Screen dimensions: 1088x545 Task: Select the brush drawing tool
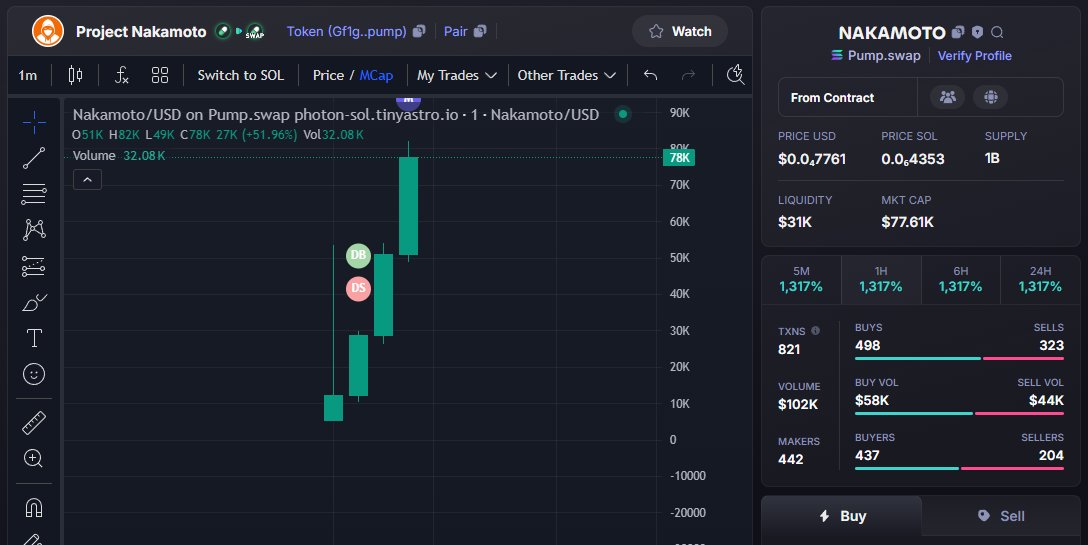pos(33,303)
